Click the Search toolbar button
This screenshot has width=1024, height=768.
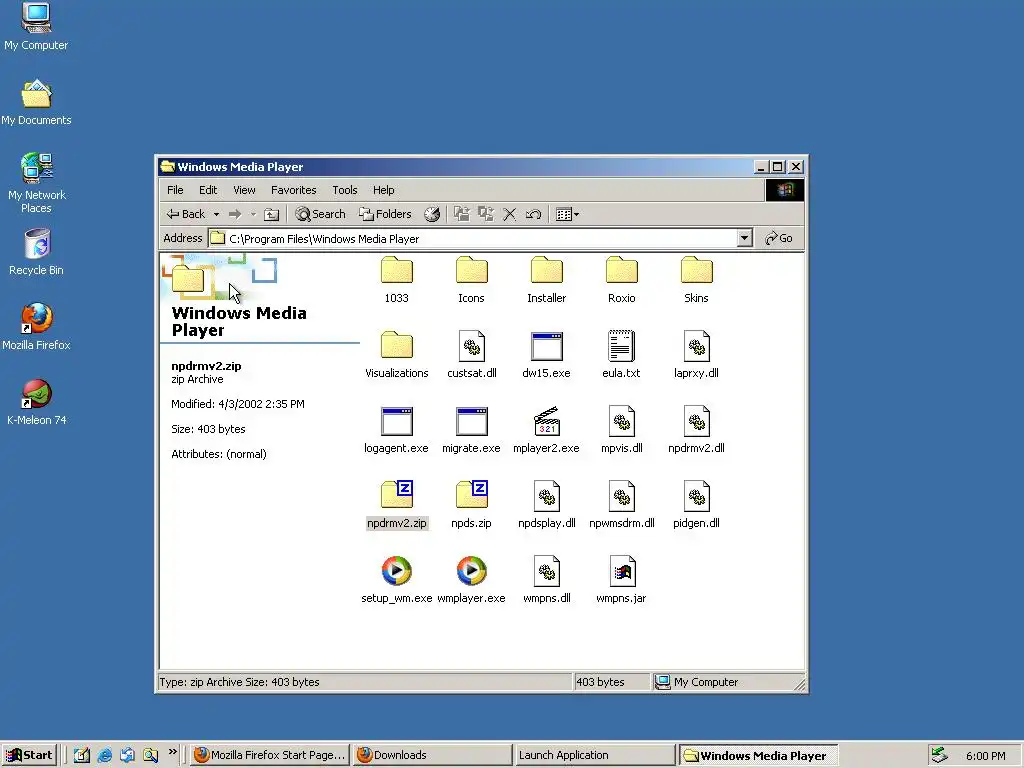click(x=320, y=214)
